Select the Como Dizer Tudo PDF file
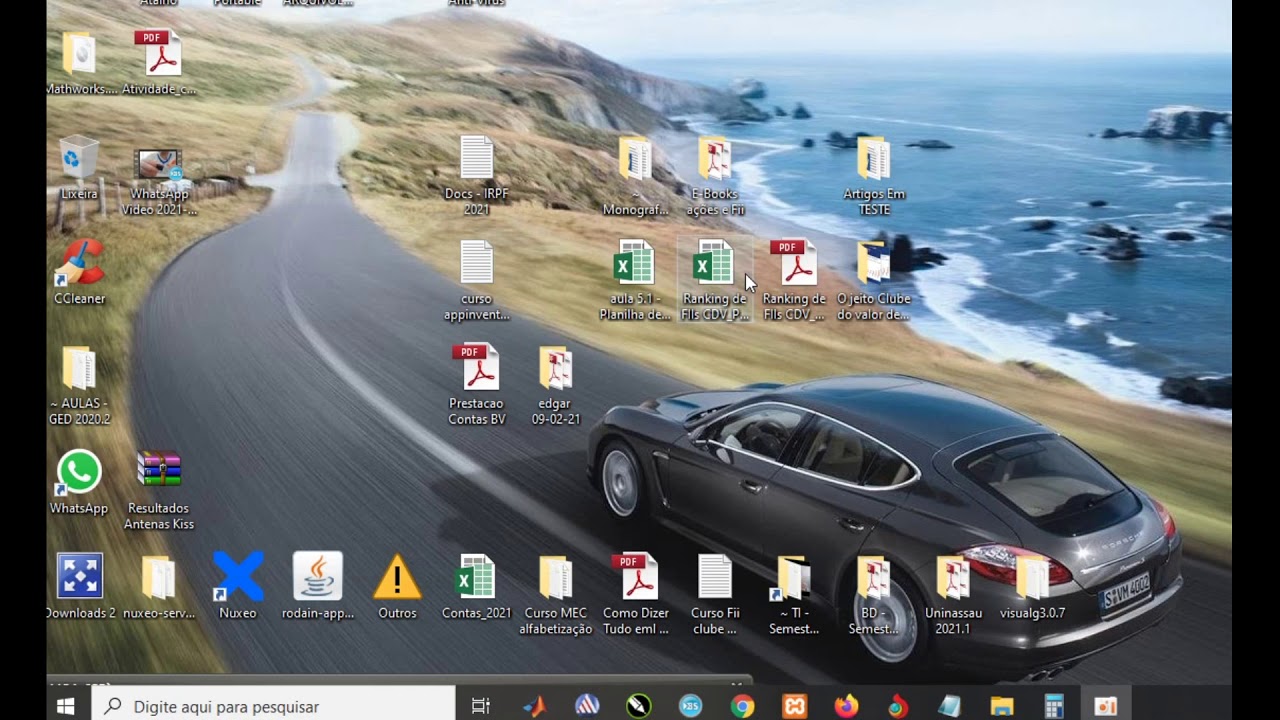The image size is (1280, 720). coord(635,577)
